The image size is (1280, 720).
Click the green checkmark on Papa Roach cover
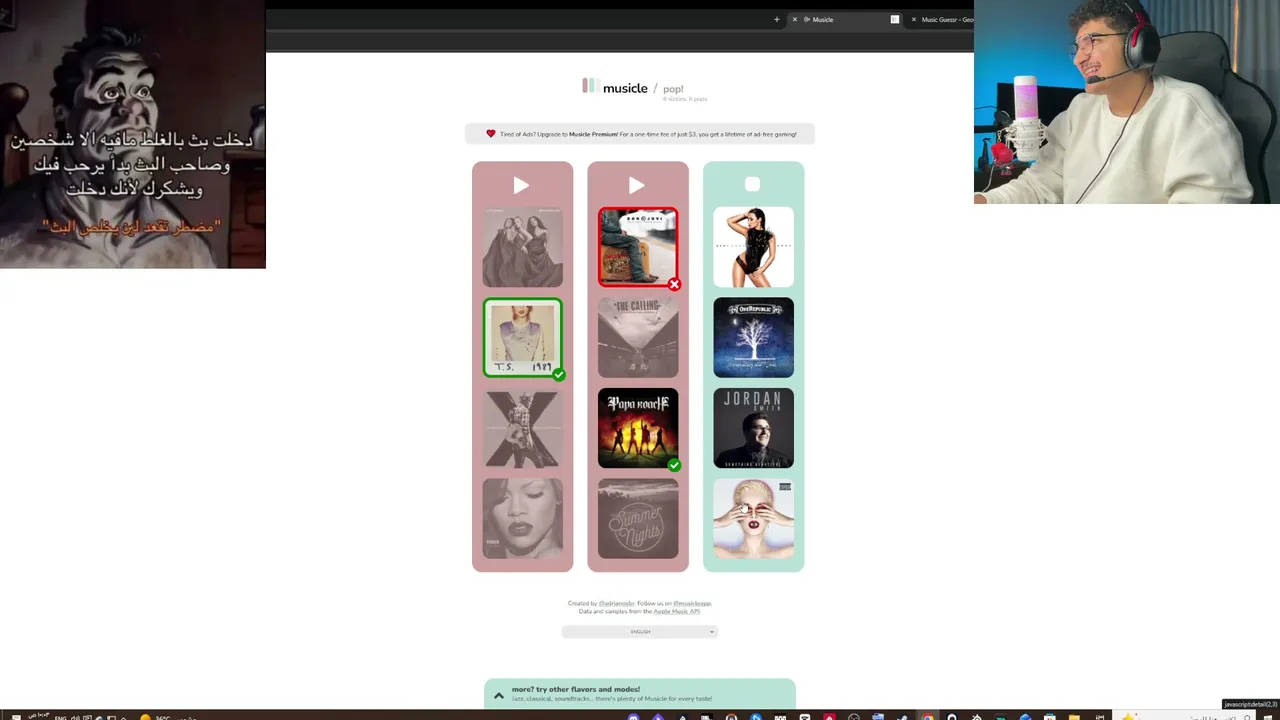point(675,465)
